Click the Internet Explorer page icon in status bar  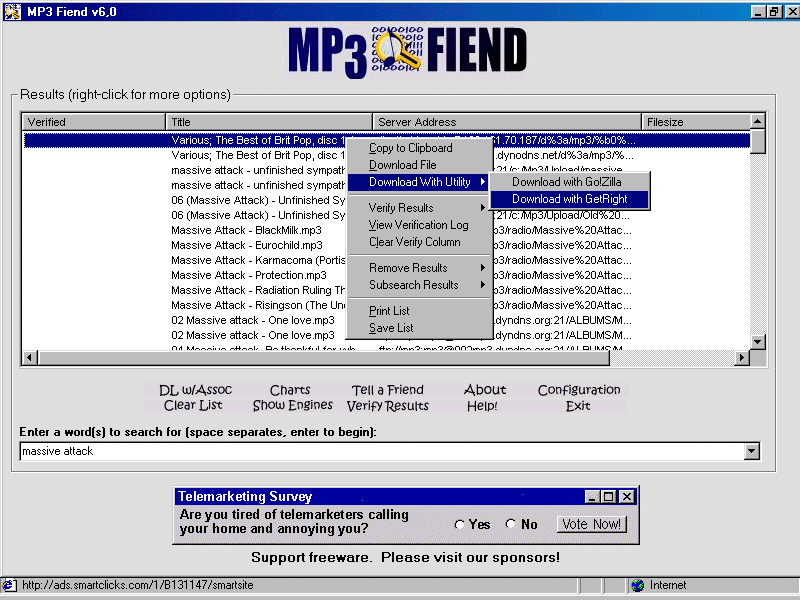pyautogui.click(x=9, y=585)
